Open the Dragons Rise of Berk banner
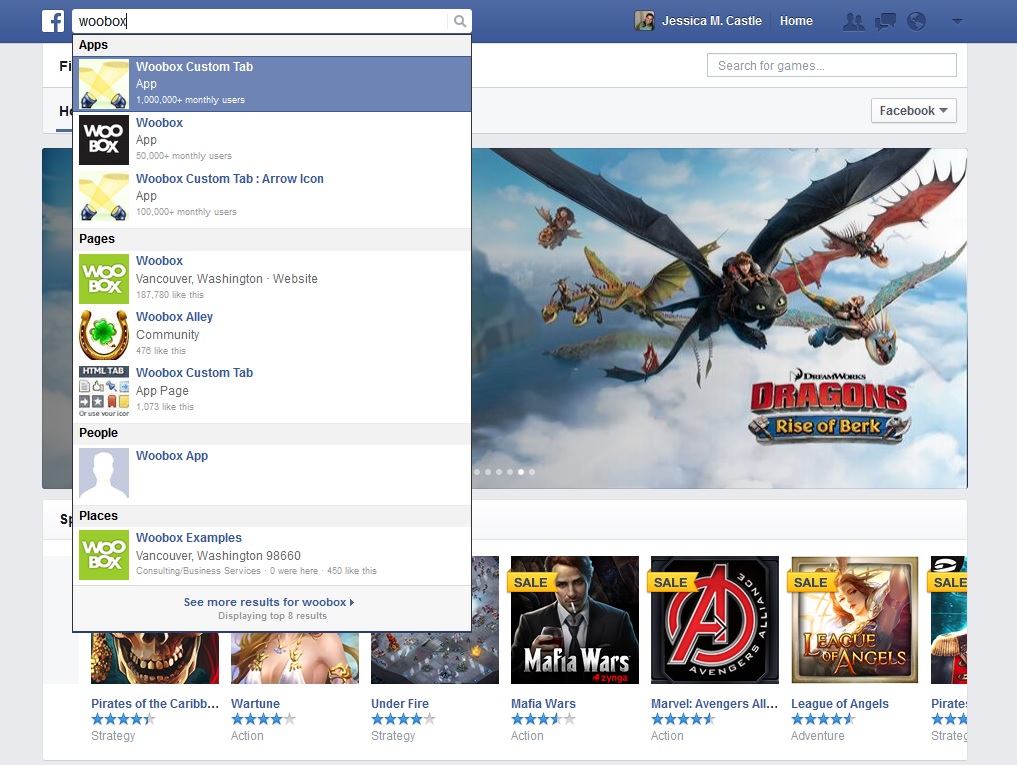Viewport: 1017px width, 765px height. tap(719, 318)
